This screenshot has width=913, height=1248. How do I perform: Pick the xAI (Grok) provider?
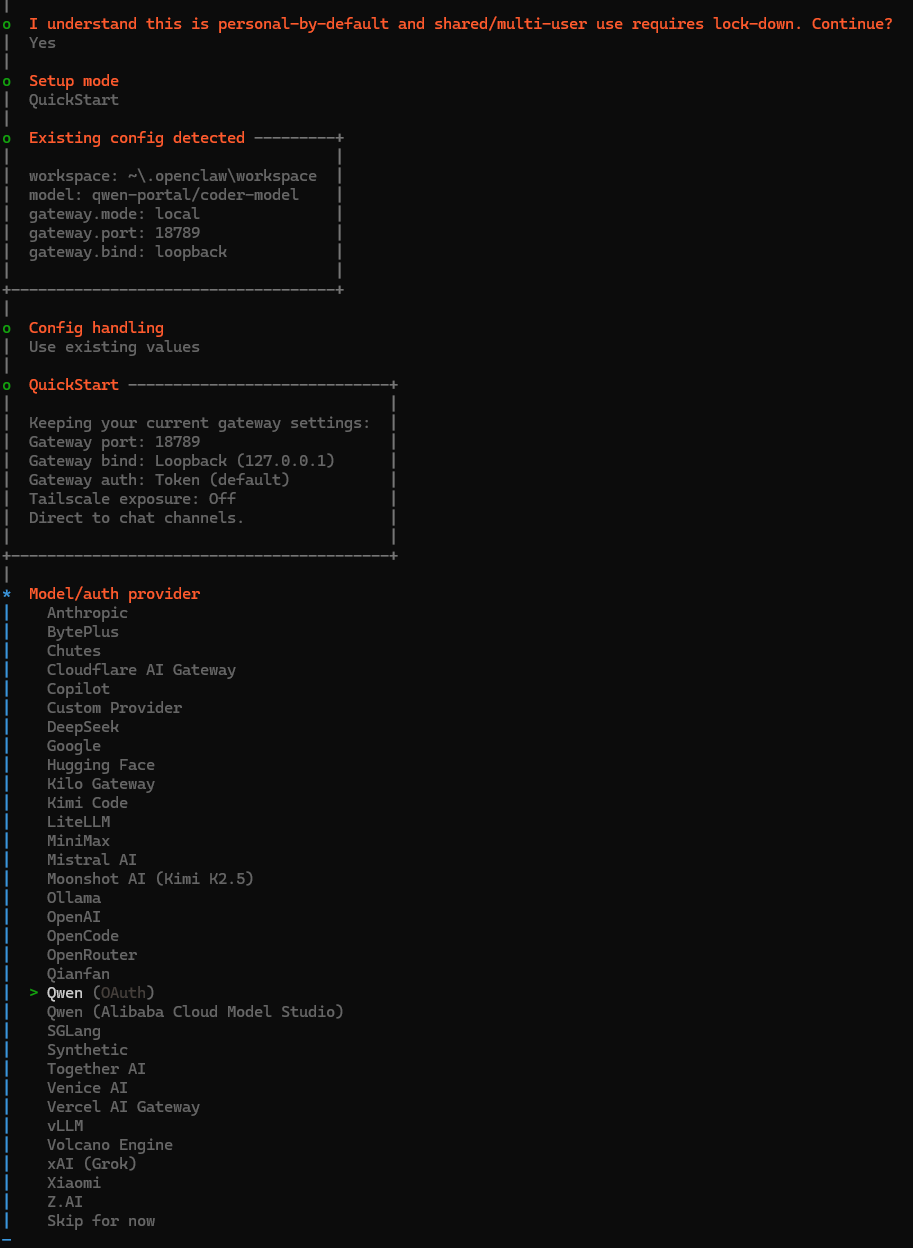tap(91, 1164)
